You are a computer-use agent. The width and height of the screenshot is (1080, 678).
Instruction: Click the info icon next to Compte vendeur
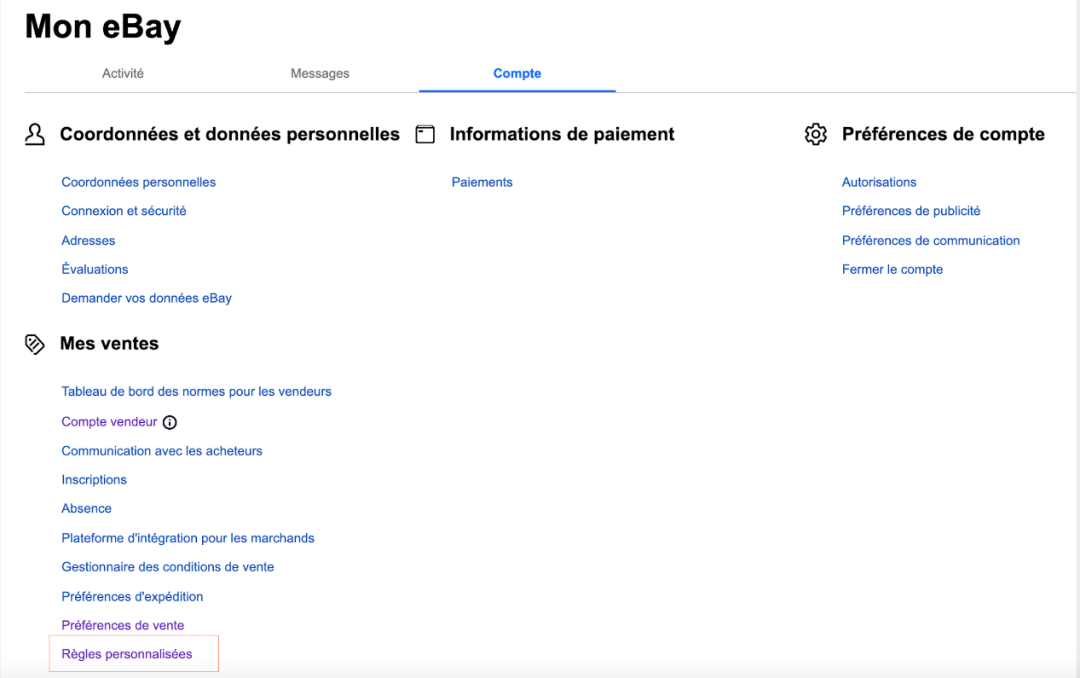[x=170, y=422]
